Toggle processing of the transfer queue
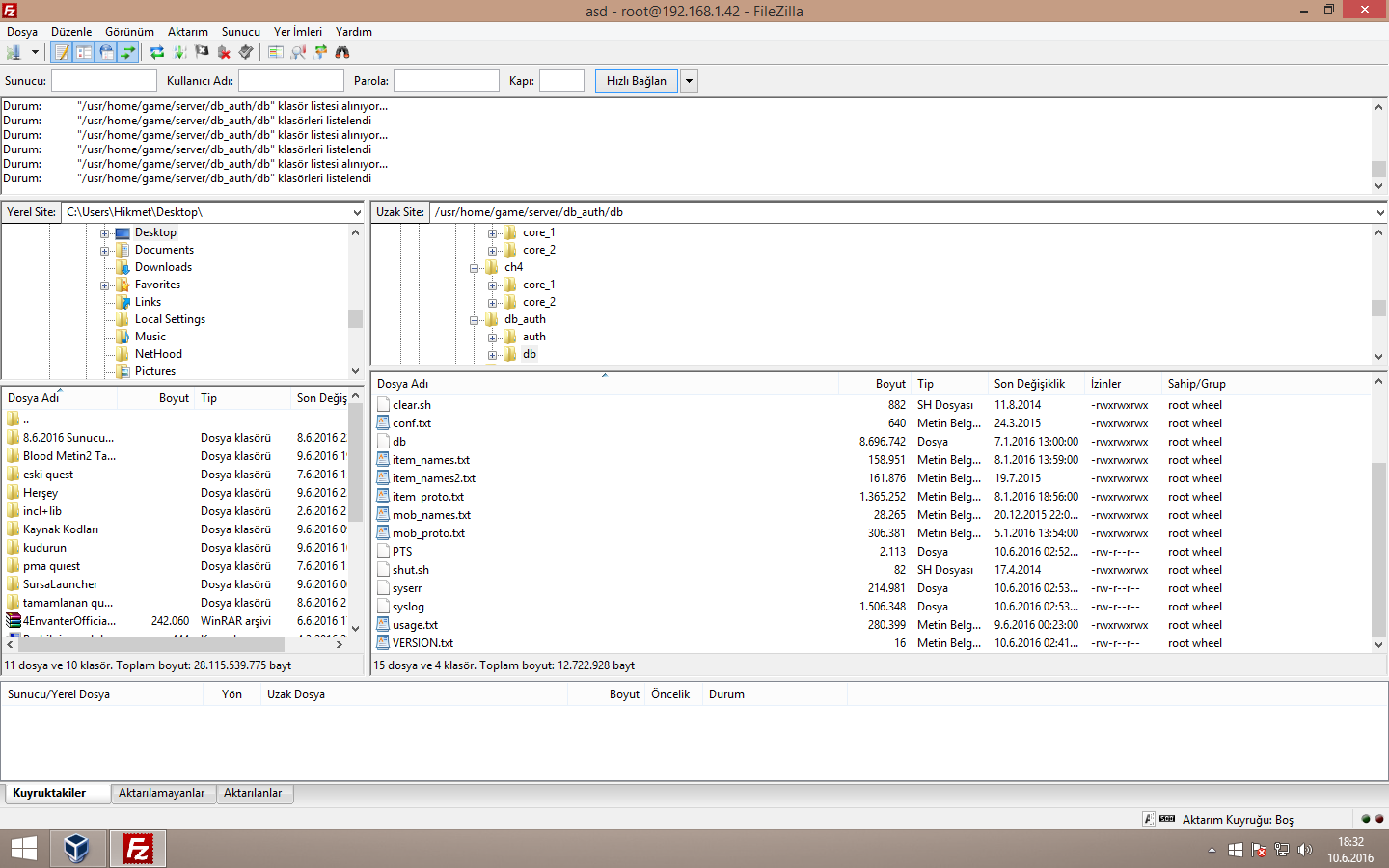Screen dimensions: 1389x868 click(x=179, y=52)
